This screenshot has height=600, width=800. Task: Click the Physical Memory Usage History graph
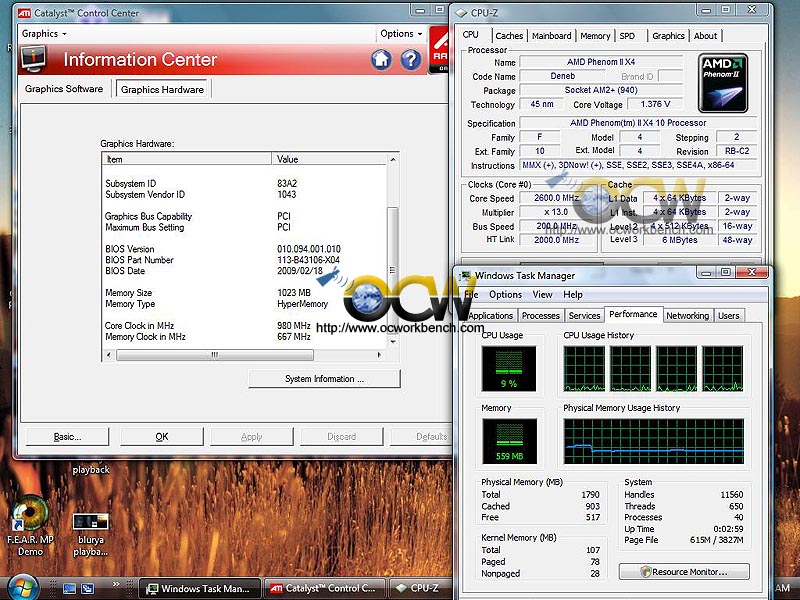click(x=654, y=441)
